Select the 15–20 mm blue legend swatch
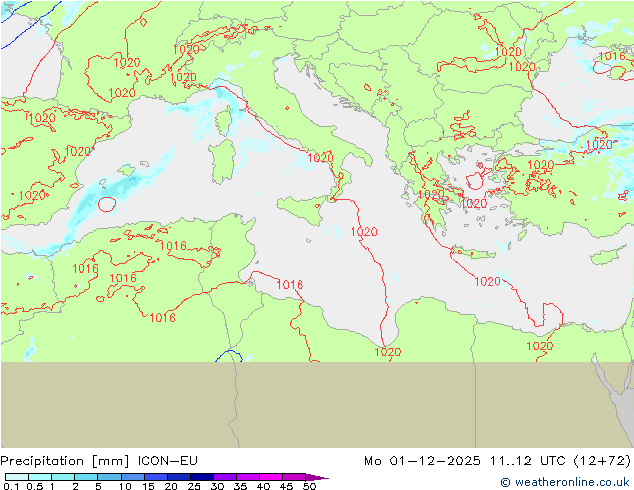634x490 pixels. pyautogui.click(x=156, y=477)
